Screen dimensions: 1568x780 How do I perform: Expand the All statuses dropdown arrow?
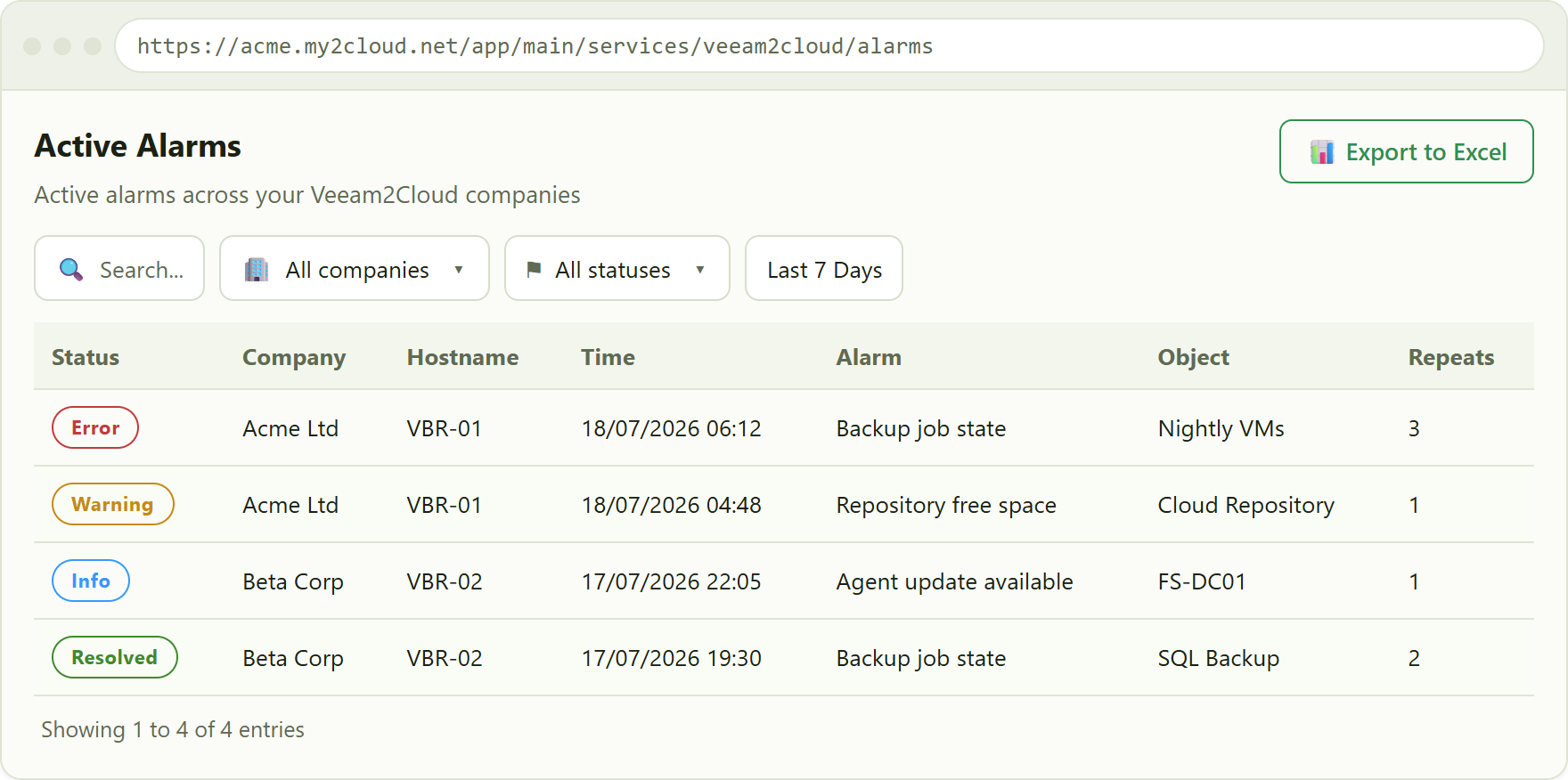[x=700, y=270]
